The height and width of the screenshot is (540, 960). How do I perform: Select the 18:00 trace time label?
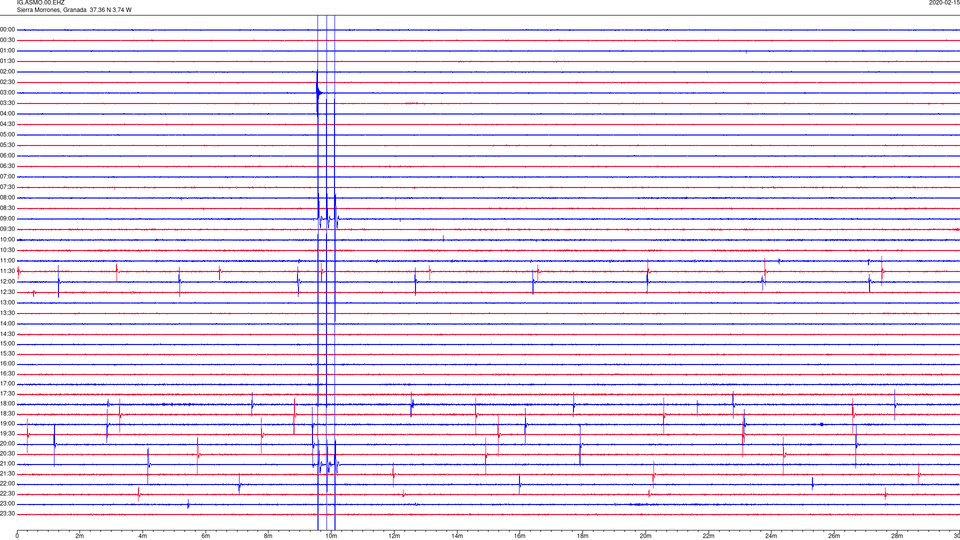[7, 404]
